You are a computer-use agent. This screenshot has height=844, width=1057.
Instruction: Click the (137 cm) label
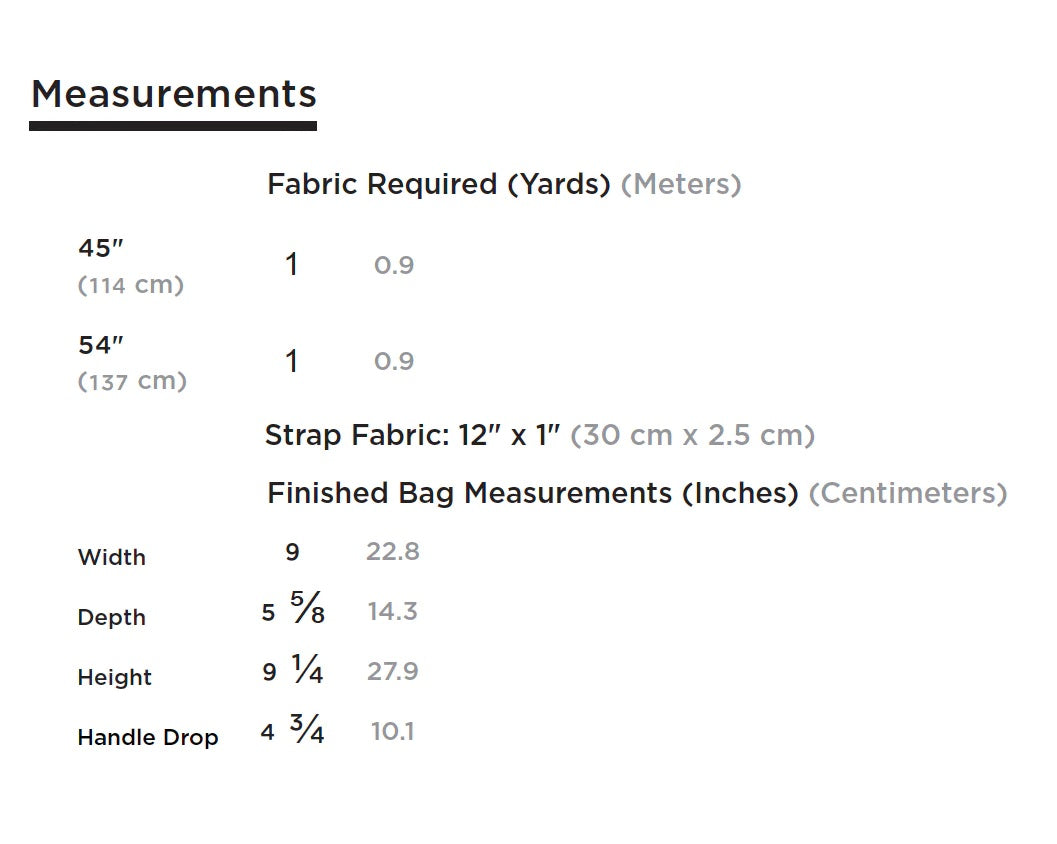point(132,381)
